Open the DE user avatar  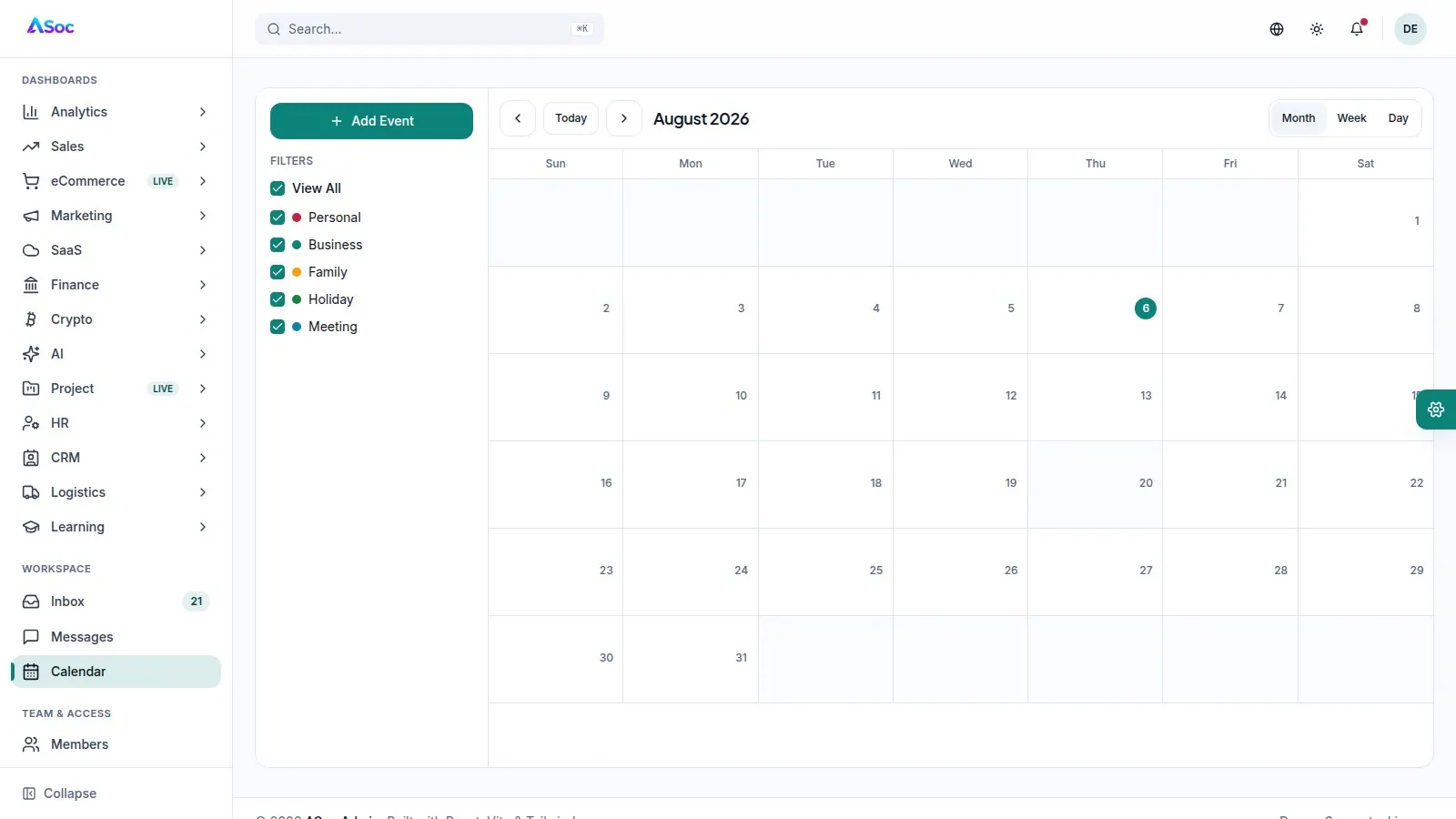coord(1410,29)
